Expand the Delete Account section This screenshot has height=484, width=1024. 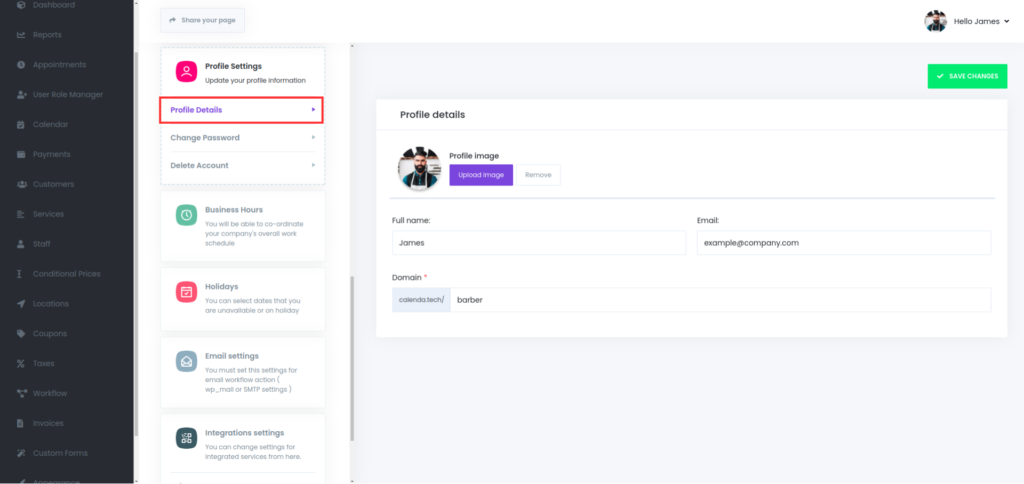(x=242, y=166)
